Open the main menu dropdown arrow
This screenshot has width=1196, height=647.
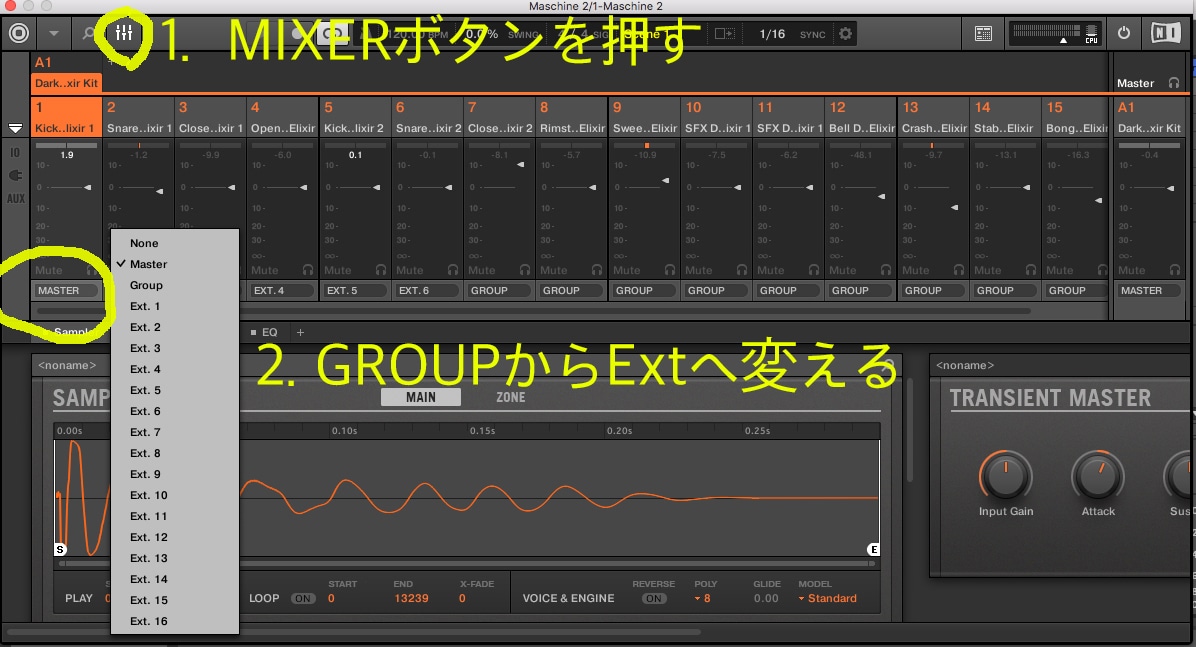54,34
